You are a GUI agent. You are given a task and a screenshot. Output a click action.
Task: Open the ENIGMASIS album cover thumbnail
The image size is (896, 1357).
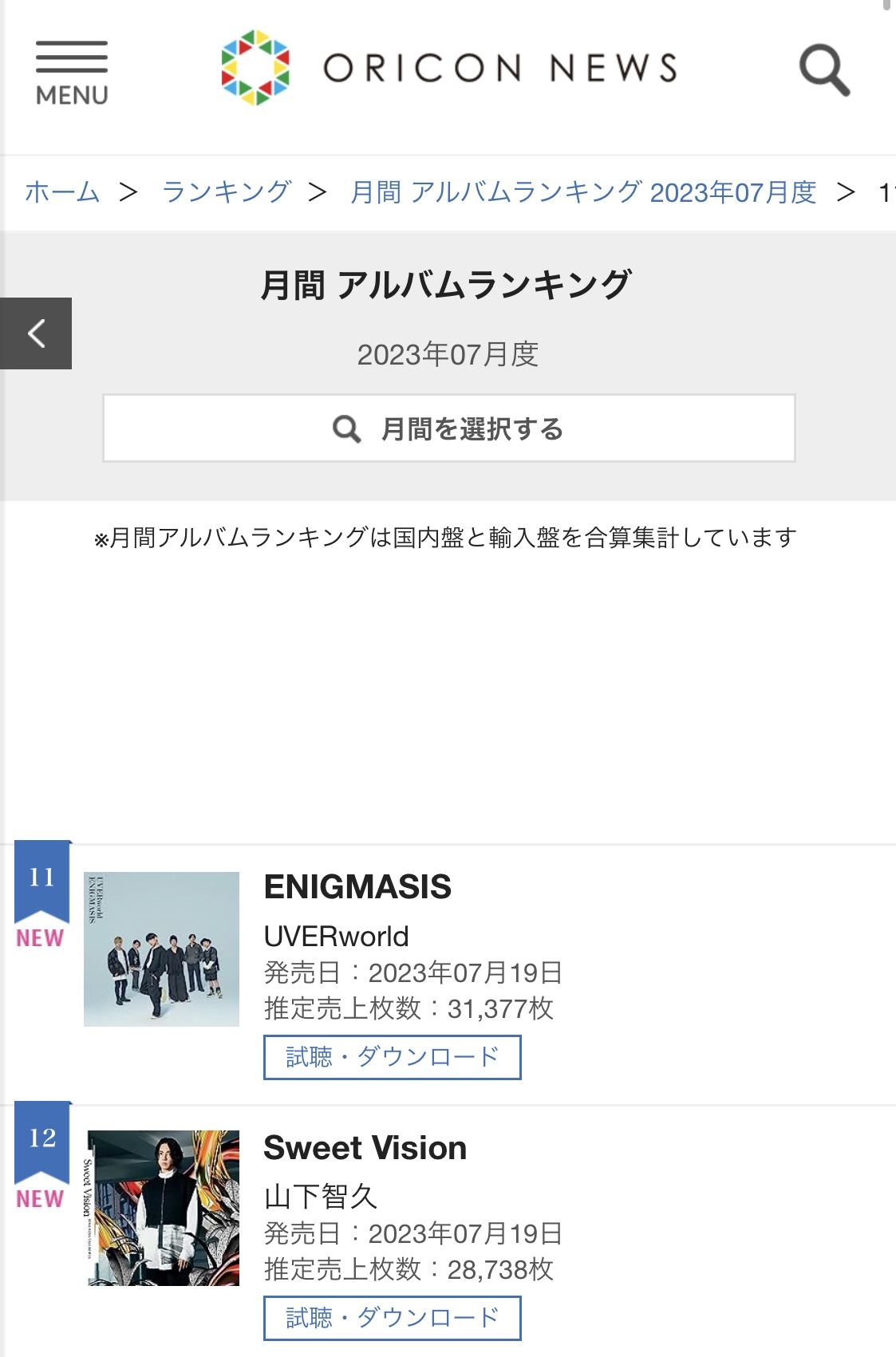[161, 949]
